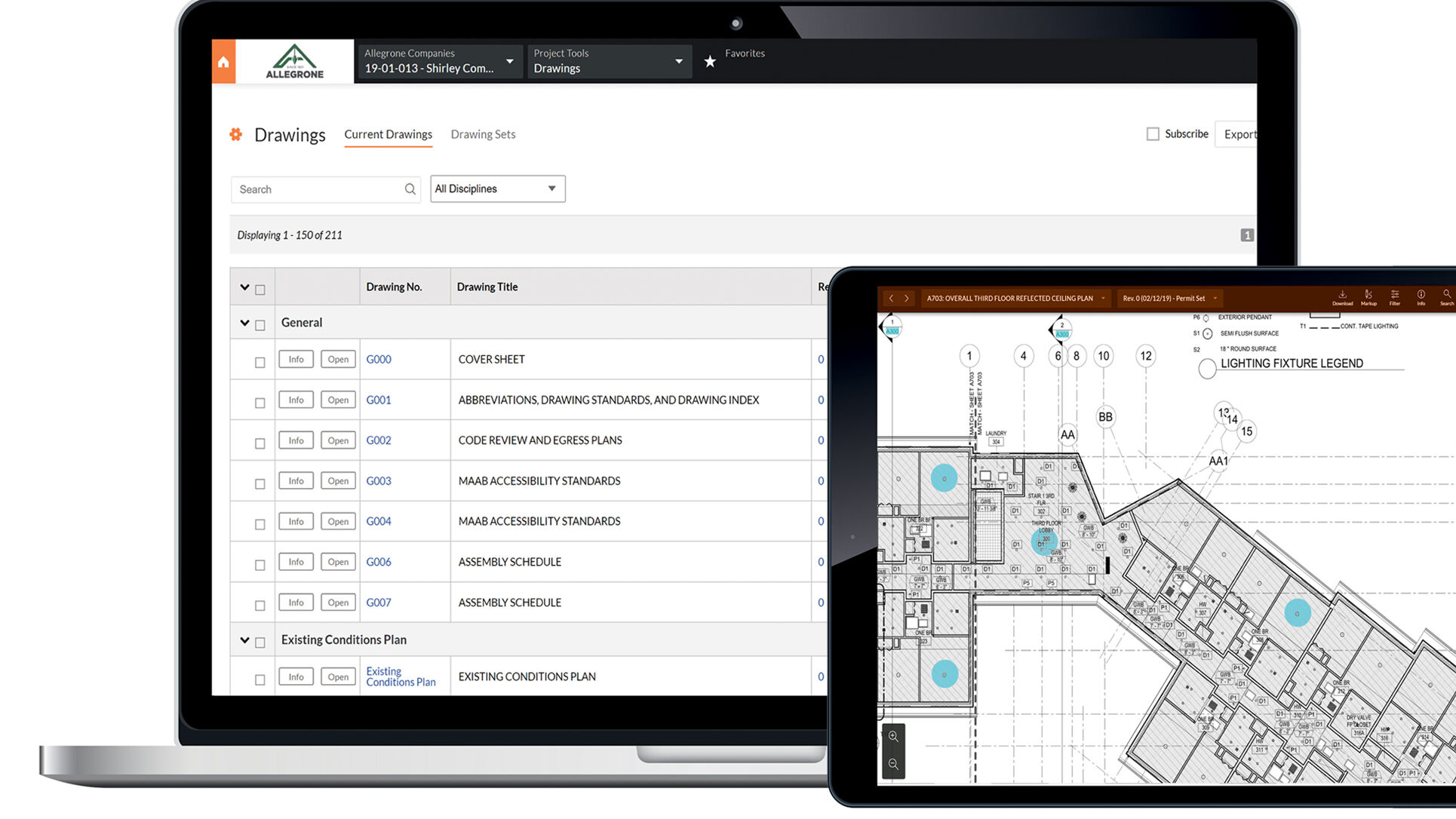This screenshot has width=1456, height=819.
Task: Sort by Drawing No. column header
Action: pyautogui.click(x=394, y=287)
